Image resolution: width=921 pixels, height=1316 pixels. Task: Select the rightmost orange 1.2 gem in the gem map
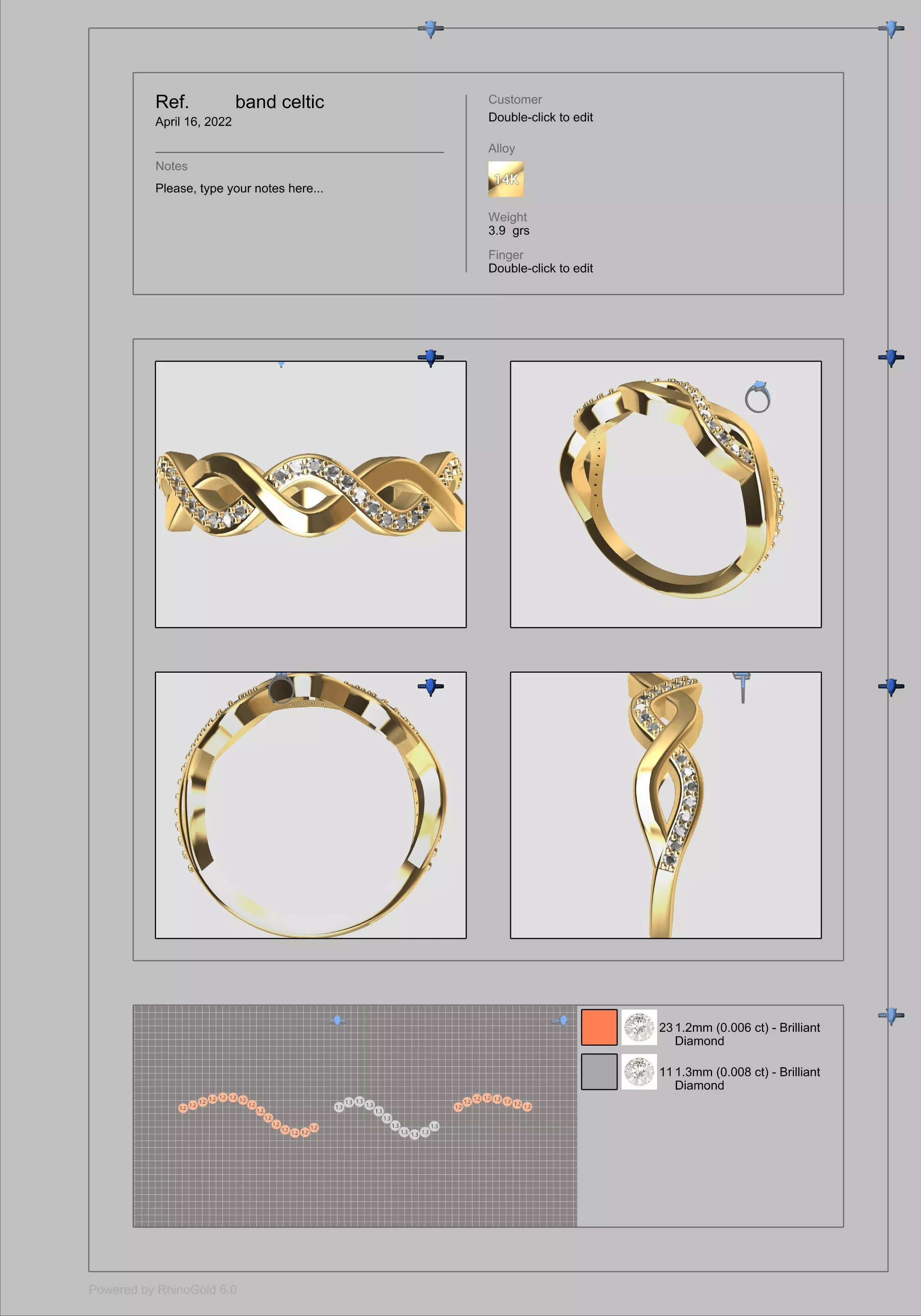click(527, 1107)
